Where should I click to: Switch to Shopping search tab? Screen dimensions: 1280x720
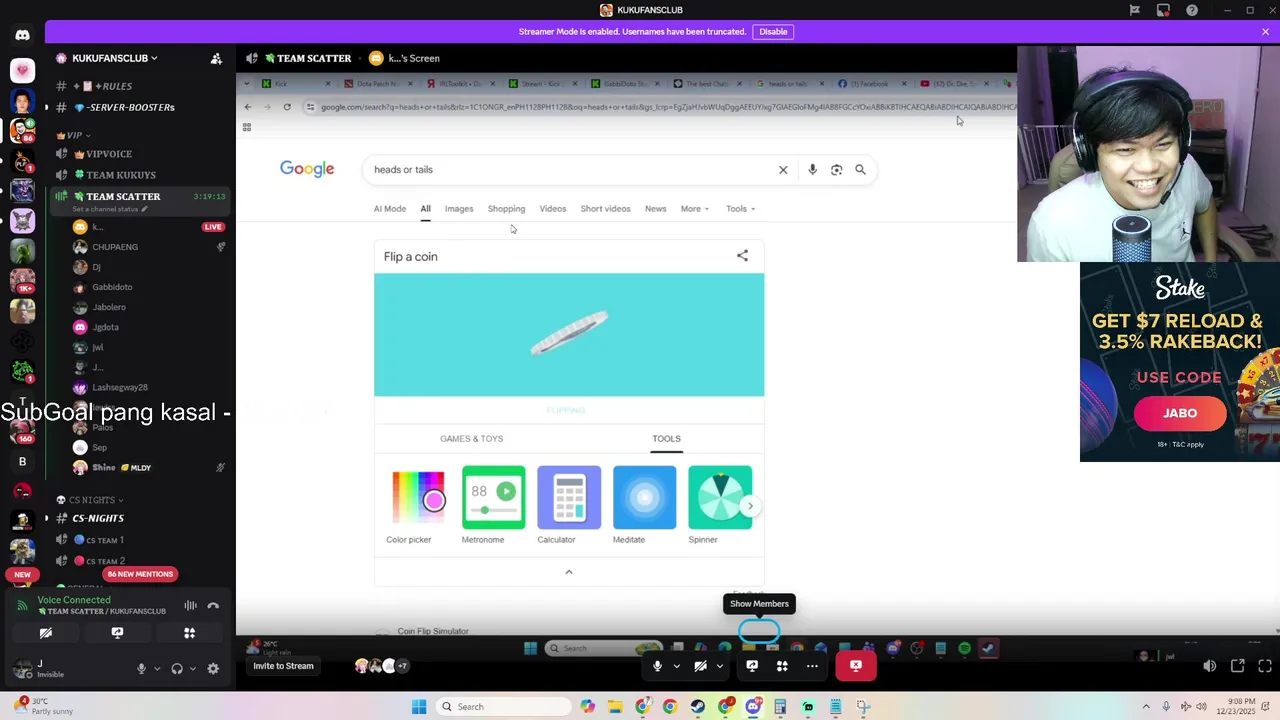(x=506, y=209)
